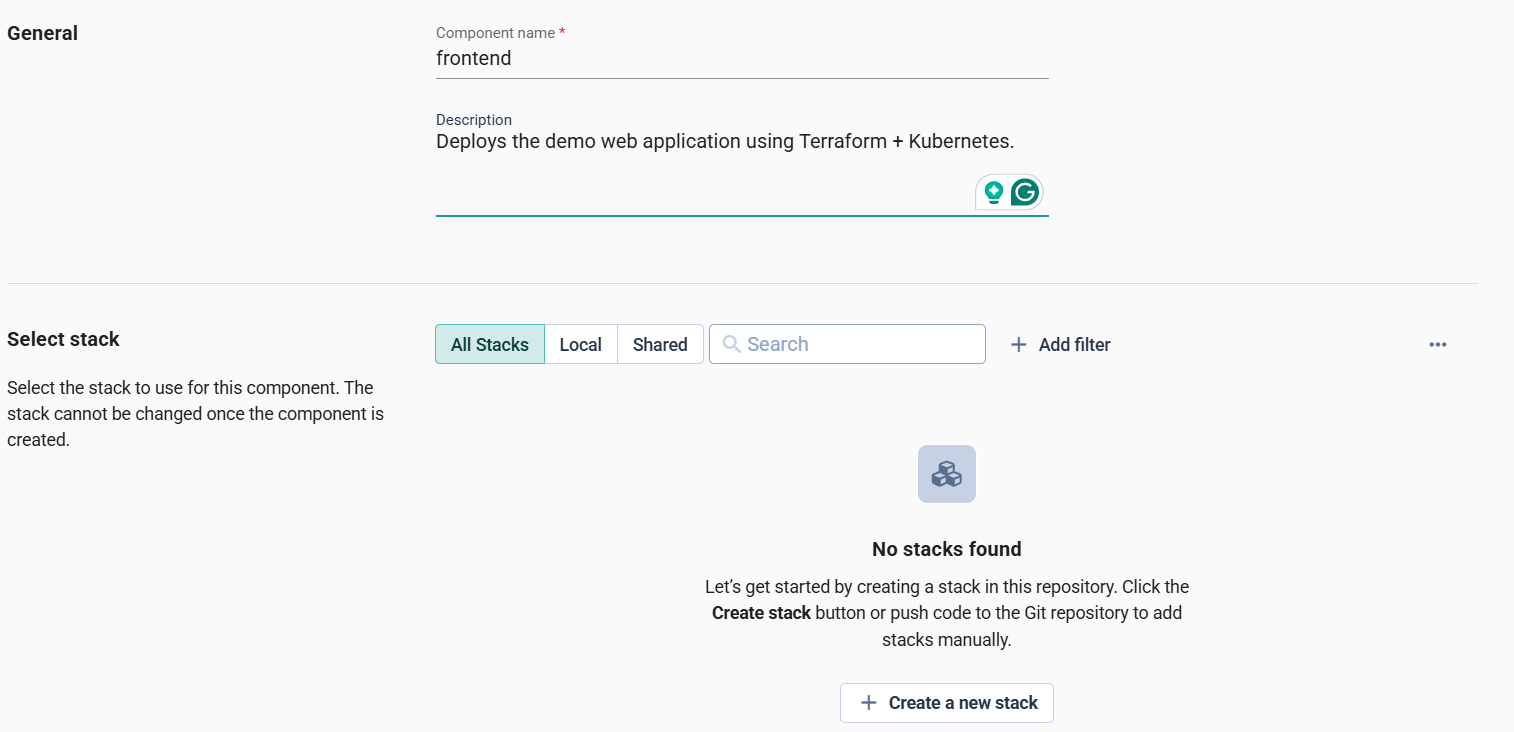Click the Create a new stack button
This screenshot has height=732, width=1514.
(x=946, y=703)
